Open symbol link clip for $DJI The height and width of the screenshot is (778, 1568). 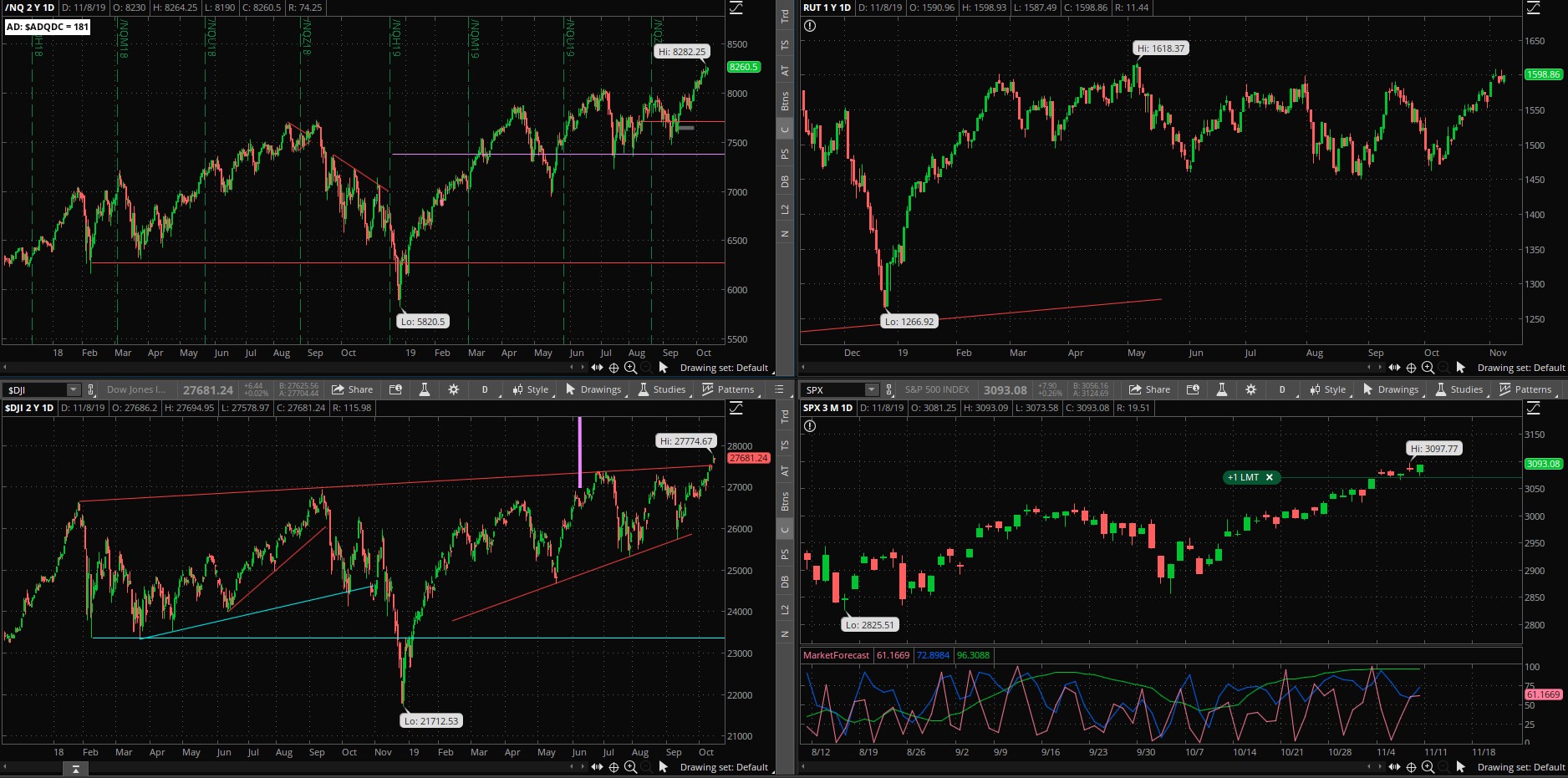point(91,389)
